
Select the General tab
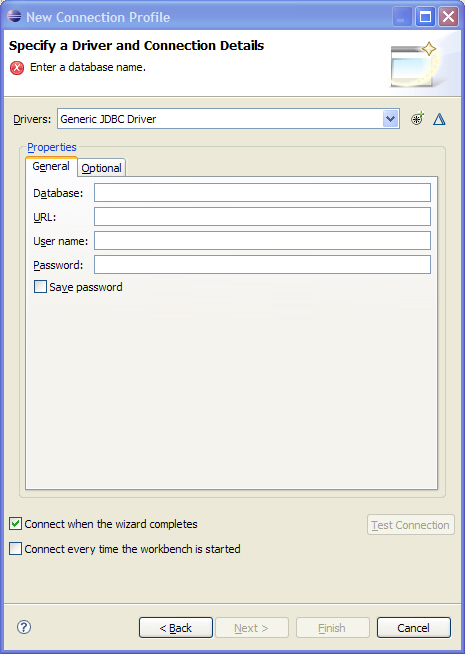51,166
